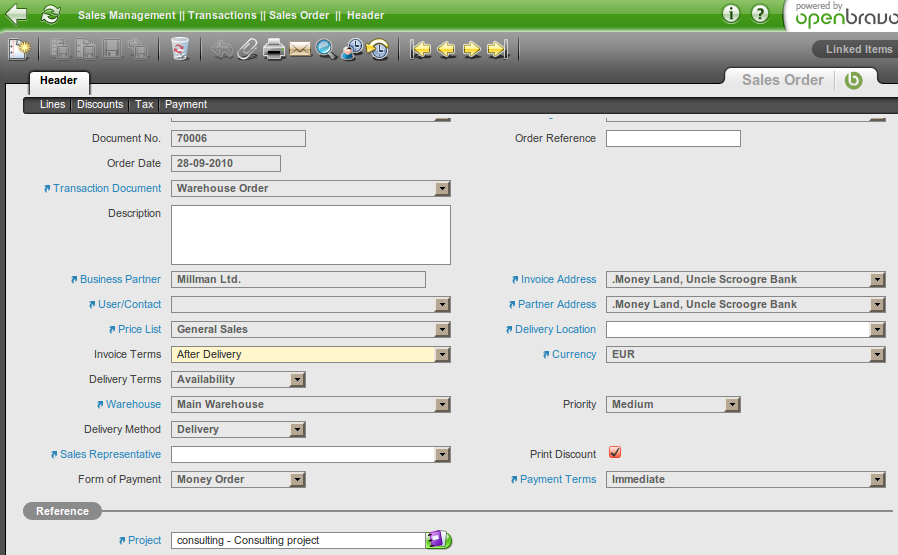Open search with magnifying glass icon
Screen dimensions: 898x555
[326, 49]
